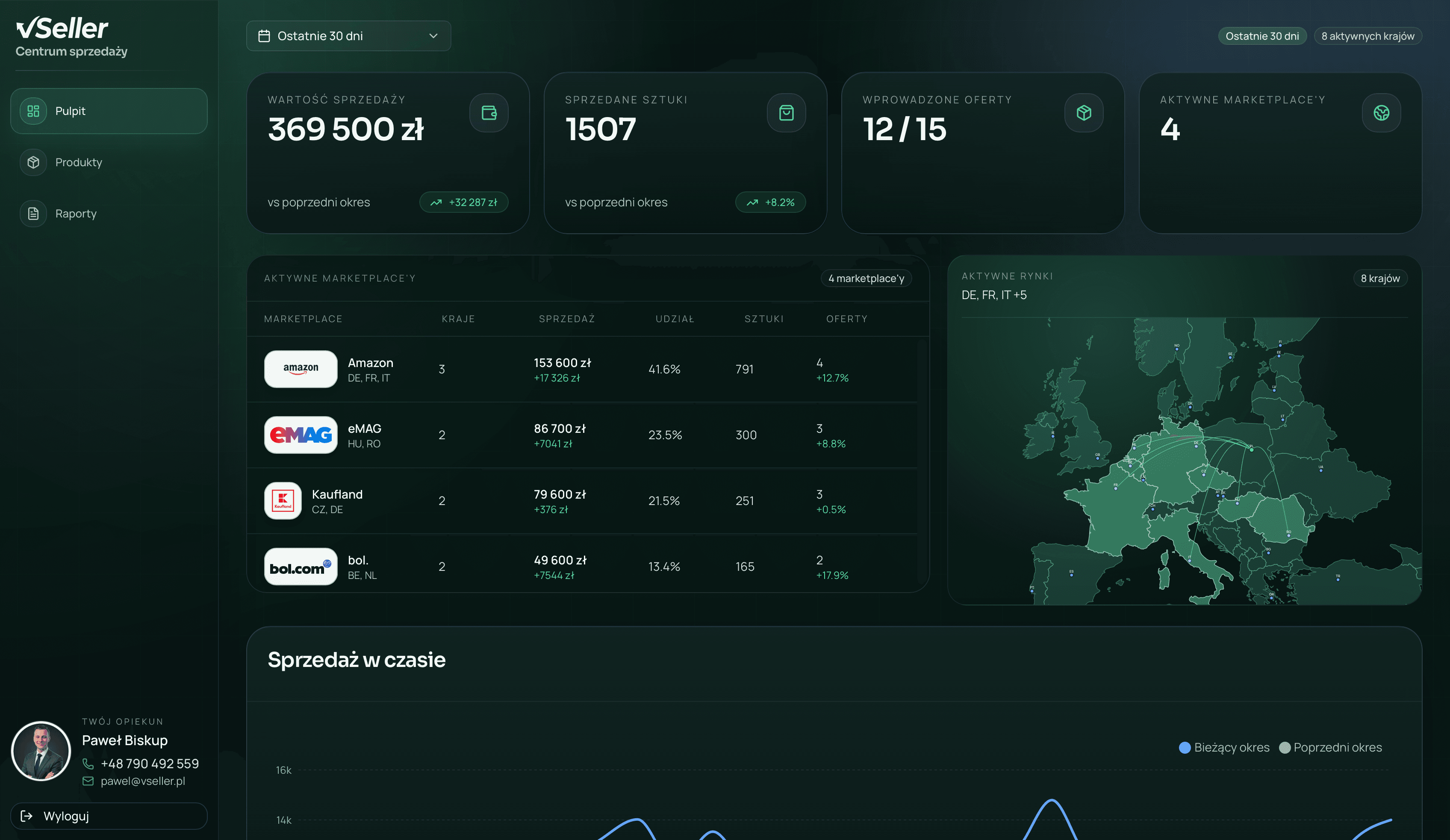
Task: Click the calendar icon in the date selector
Action: click(x=265, y=35)
